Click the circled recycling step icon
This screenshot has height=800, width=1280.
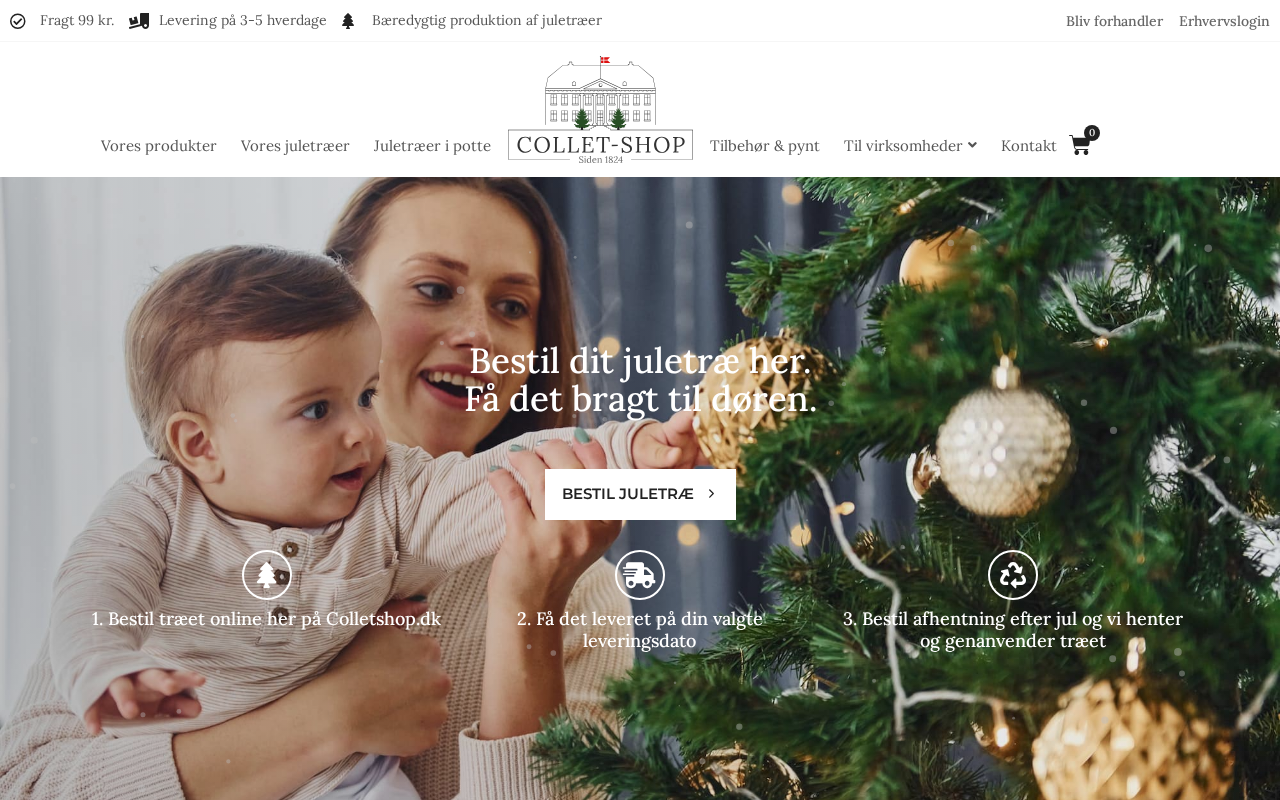[x=1013, y=575]
